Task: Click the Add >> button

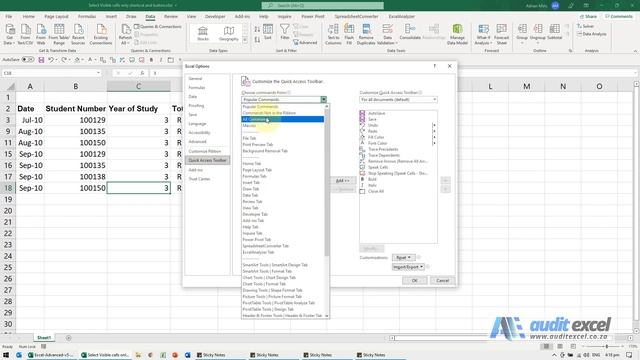Action: click(342, 180)
